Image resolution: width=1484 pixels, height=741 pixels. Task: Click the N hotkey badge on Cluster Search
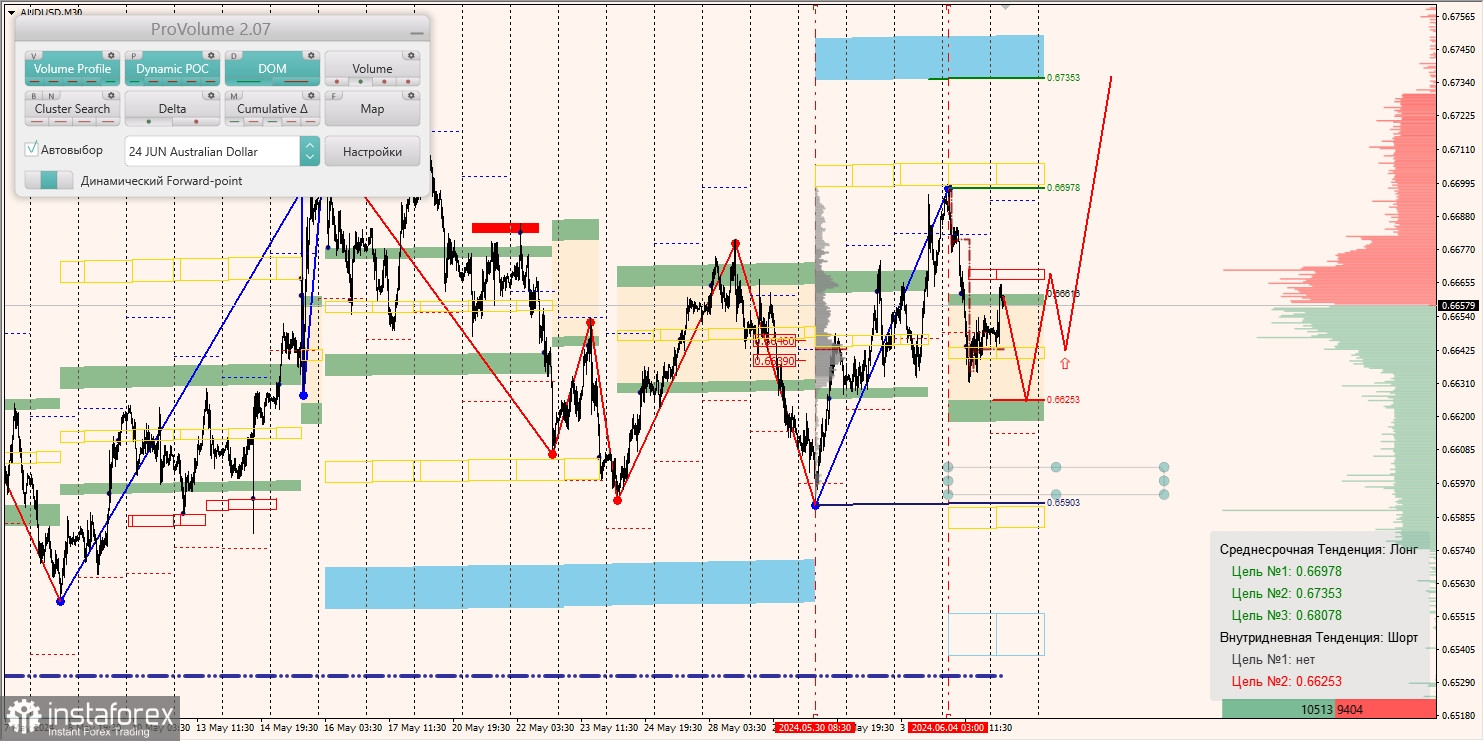51,96
